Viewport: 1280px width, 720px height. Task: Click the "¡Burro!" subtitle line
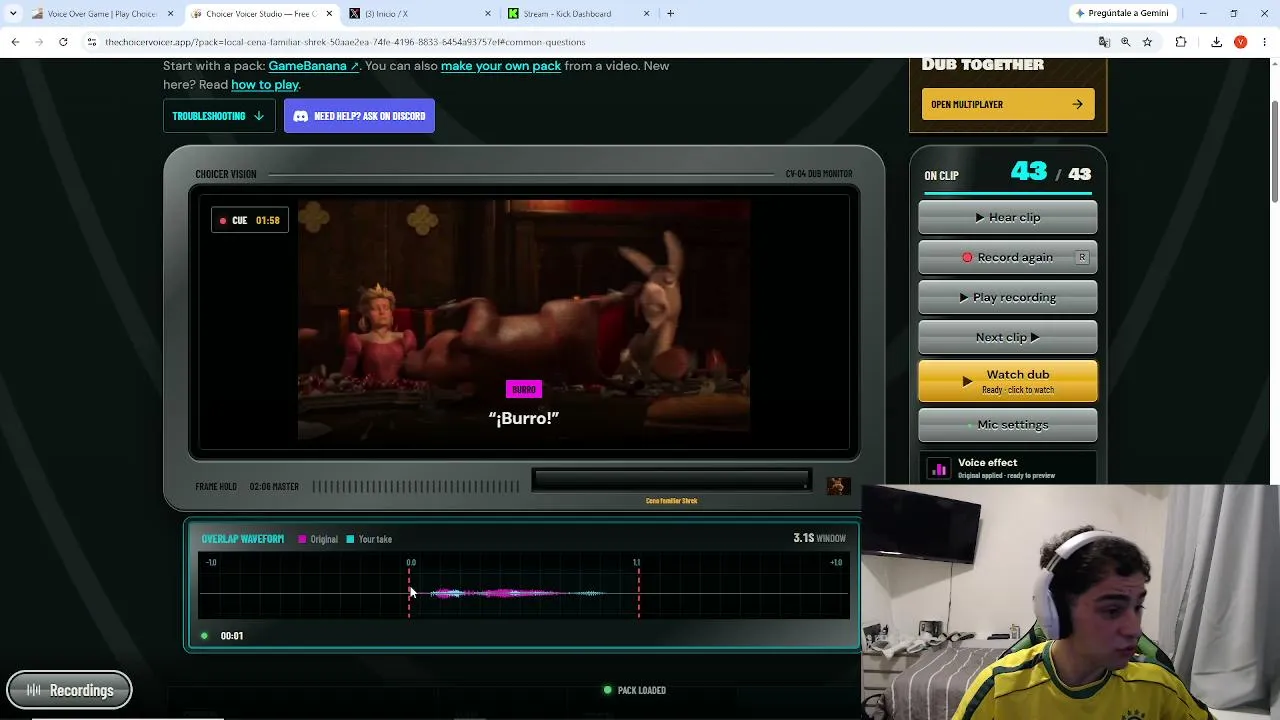tap(524, 418)
